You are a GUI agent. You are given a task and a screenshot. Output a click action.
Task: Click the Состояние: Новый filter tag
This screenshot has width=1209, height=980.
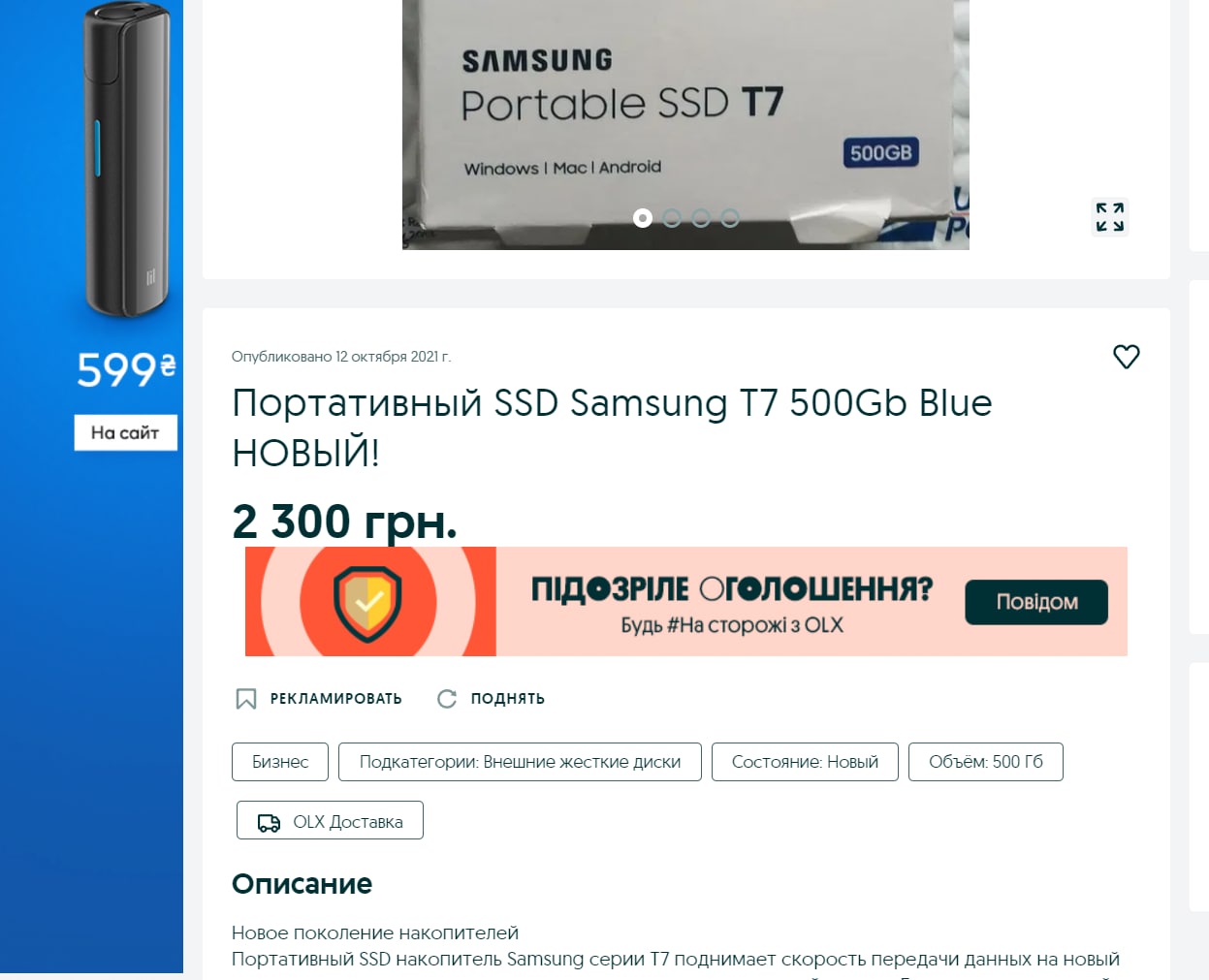coord(805,762)
